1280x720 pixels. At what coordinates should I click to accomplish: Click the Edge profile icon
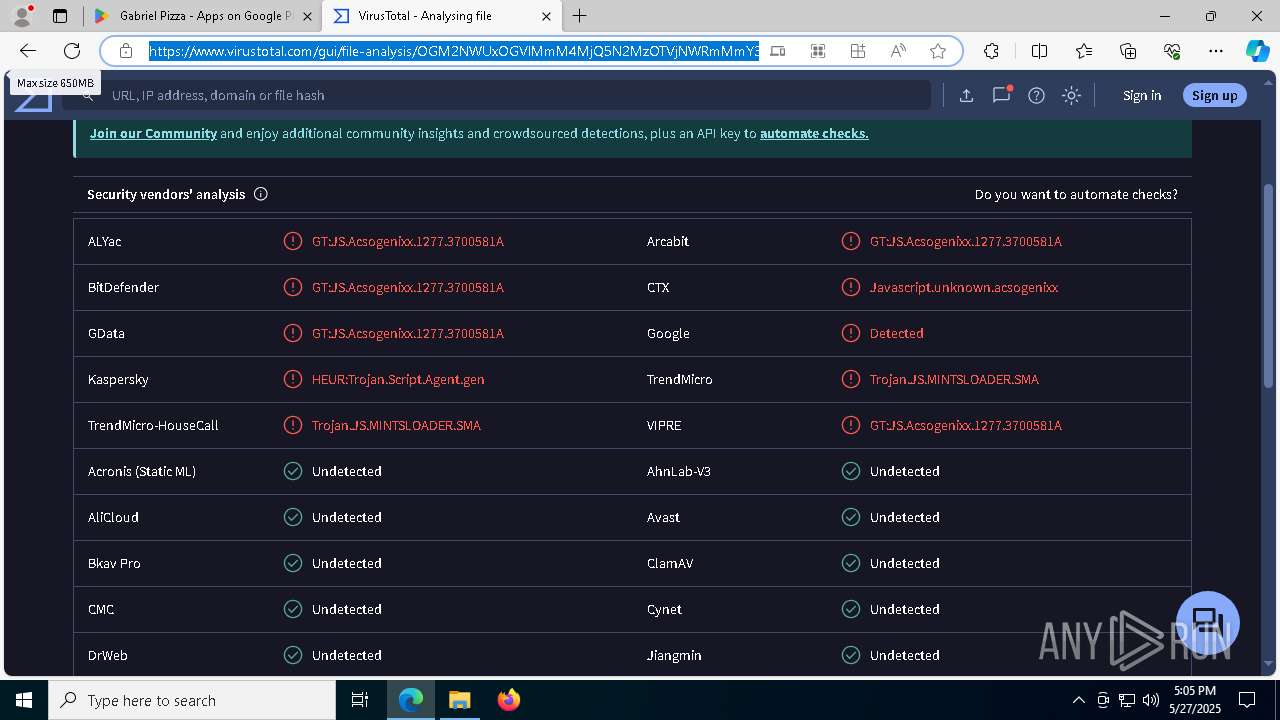[22, 16]
